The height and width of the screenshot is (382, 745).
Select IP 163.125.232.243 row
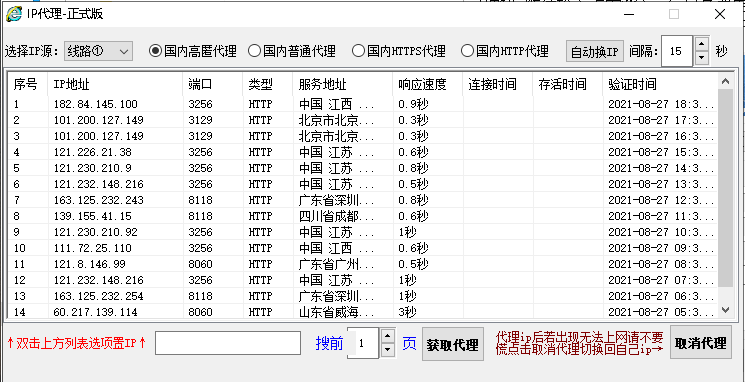tap(363, 200)
